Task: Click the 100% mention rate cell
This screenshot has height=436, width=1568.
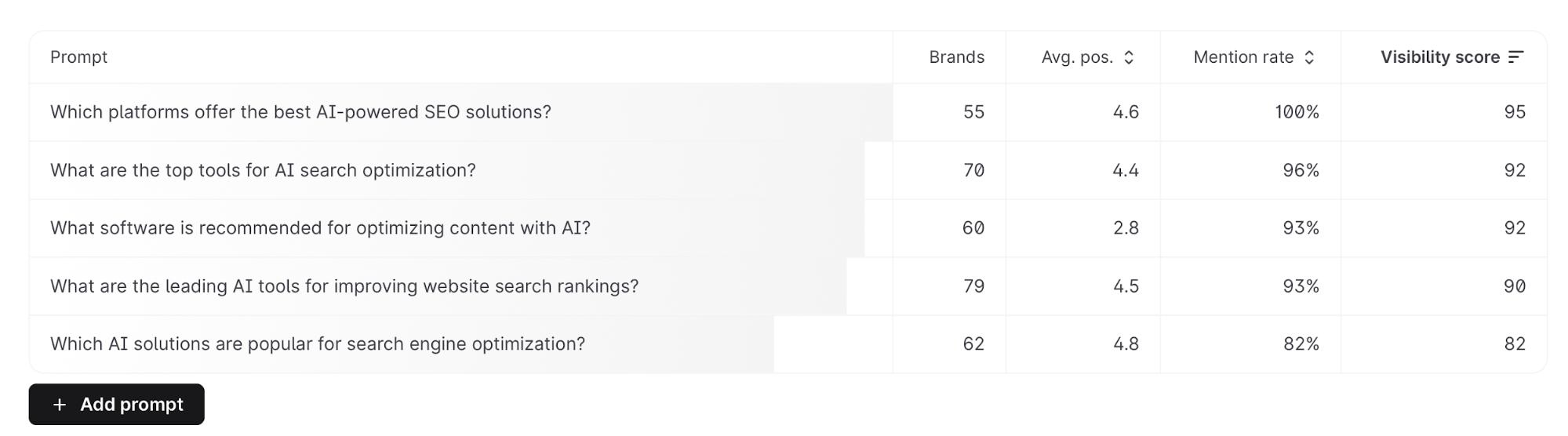Action: (1296, 112)
